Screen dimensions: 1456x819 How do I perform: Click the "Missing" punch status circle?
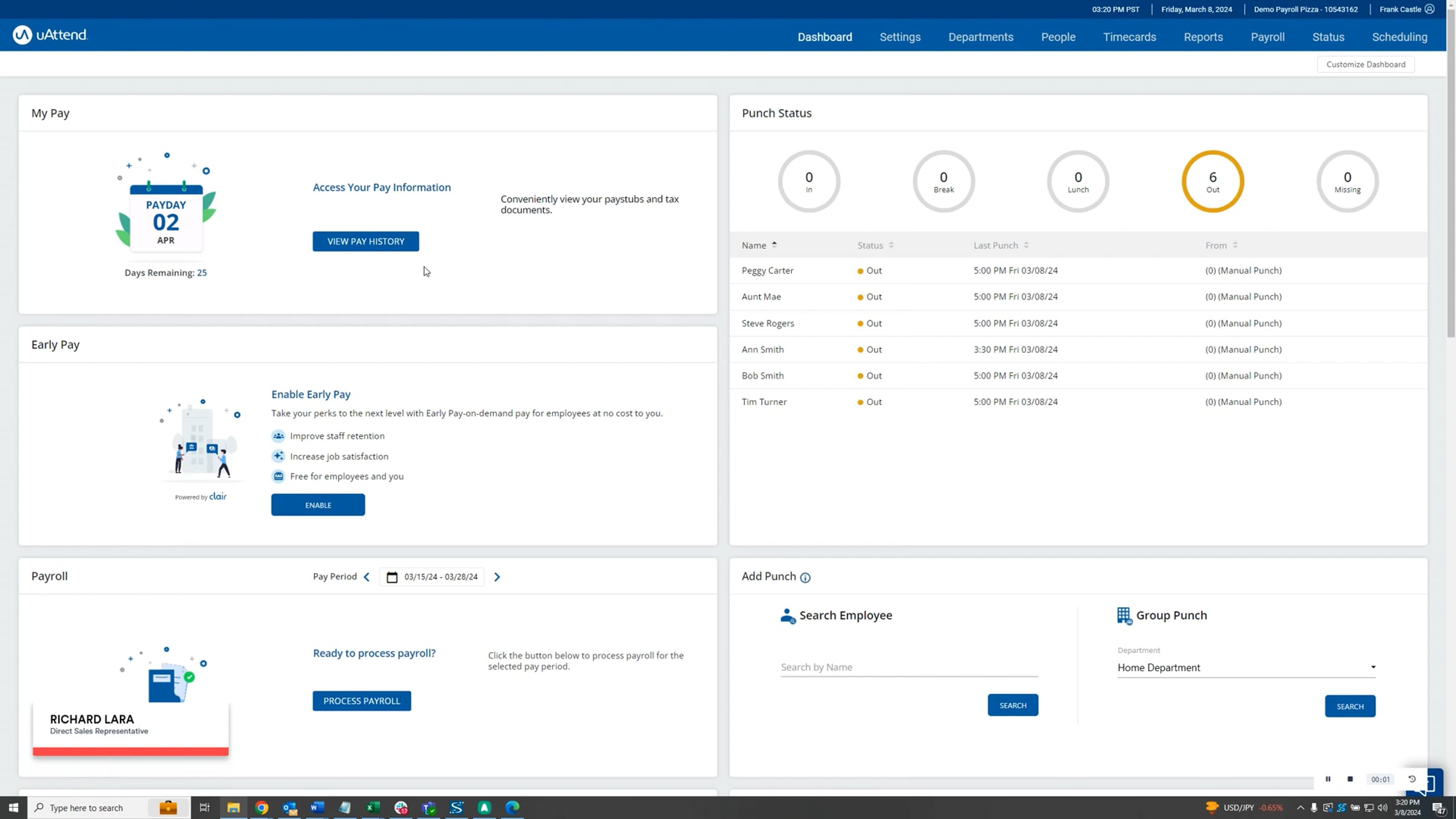point(1347,181)
